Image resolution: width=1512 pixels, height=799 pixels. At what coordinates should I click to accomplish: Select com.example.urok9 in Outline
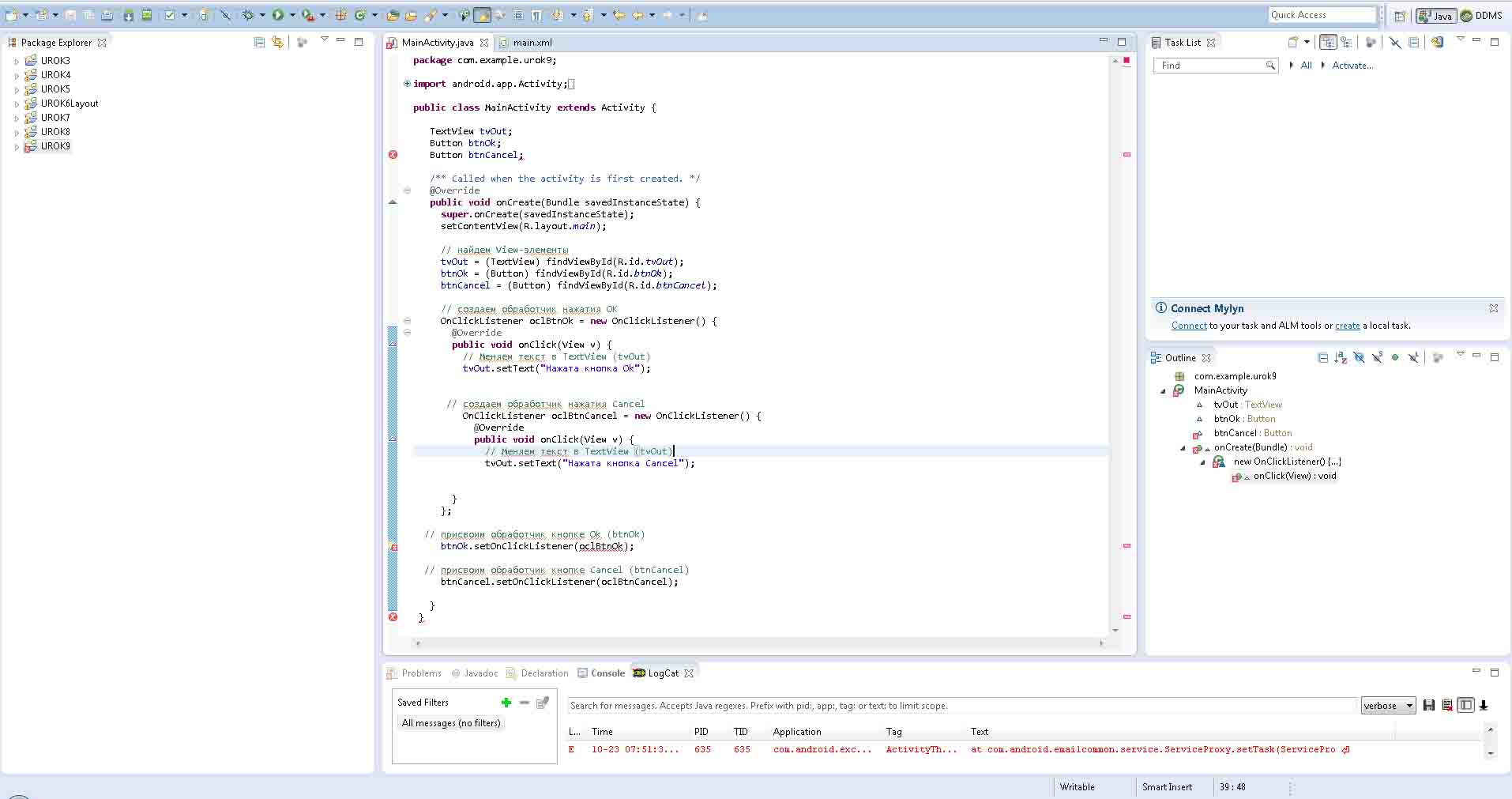click(x=1235, y=376)
